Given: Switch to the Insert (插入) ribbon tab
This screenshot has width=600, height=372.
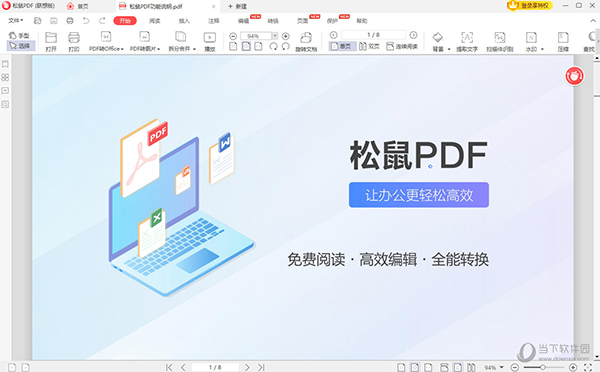Looking at the screenshot, I should [184, 21].
